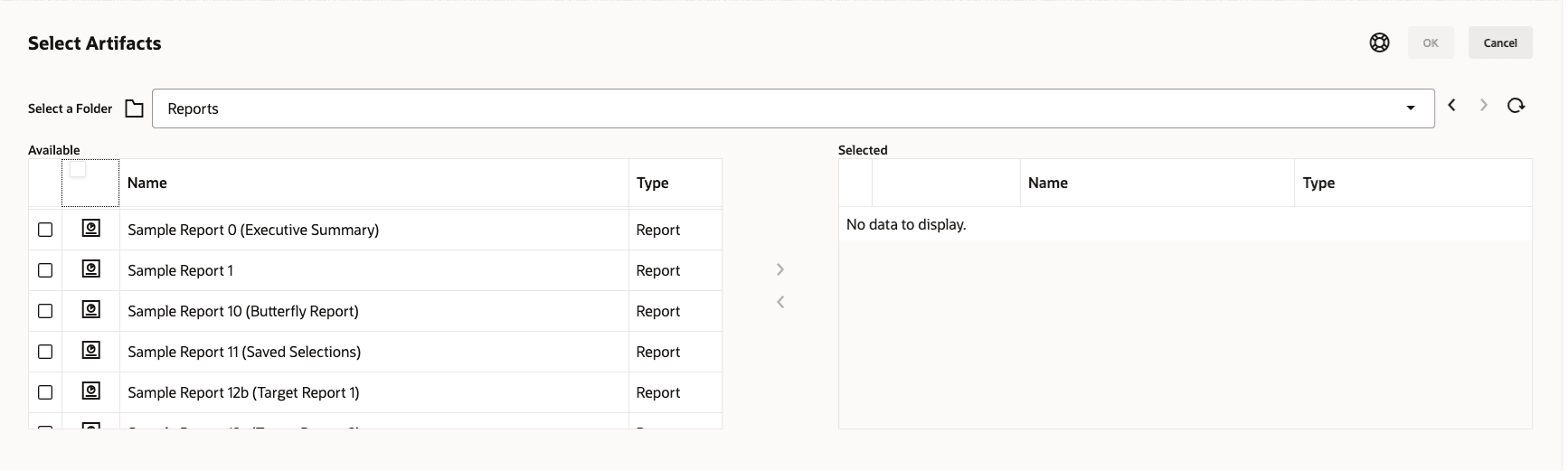
Task: Check Sample Report 12b (Target Report 1)
Action: [x=45, y=392]
